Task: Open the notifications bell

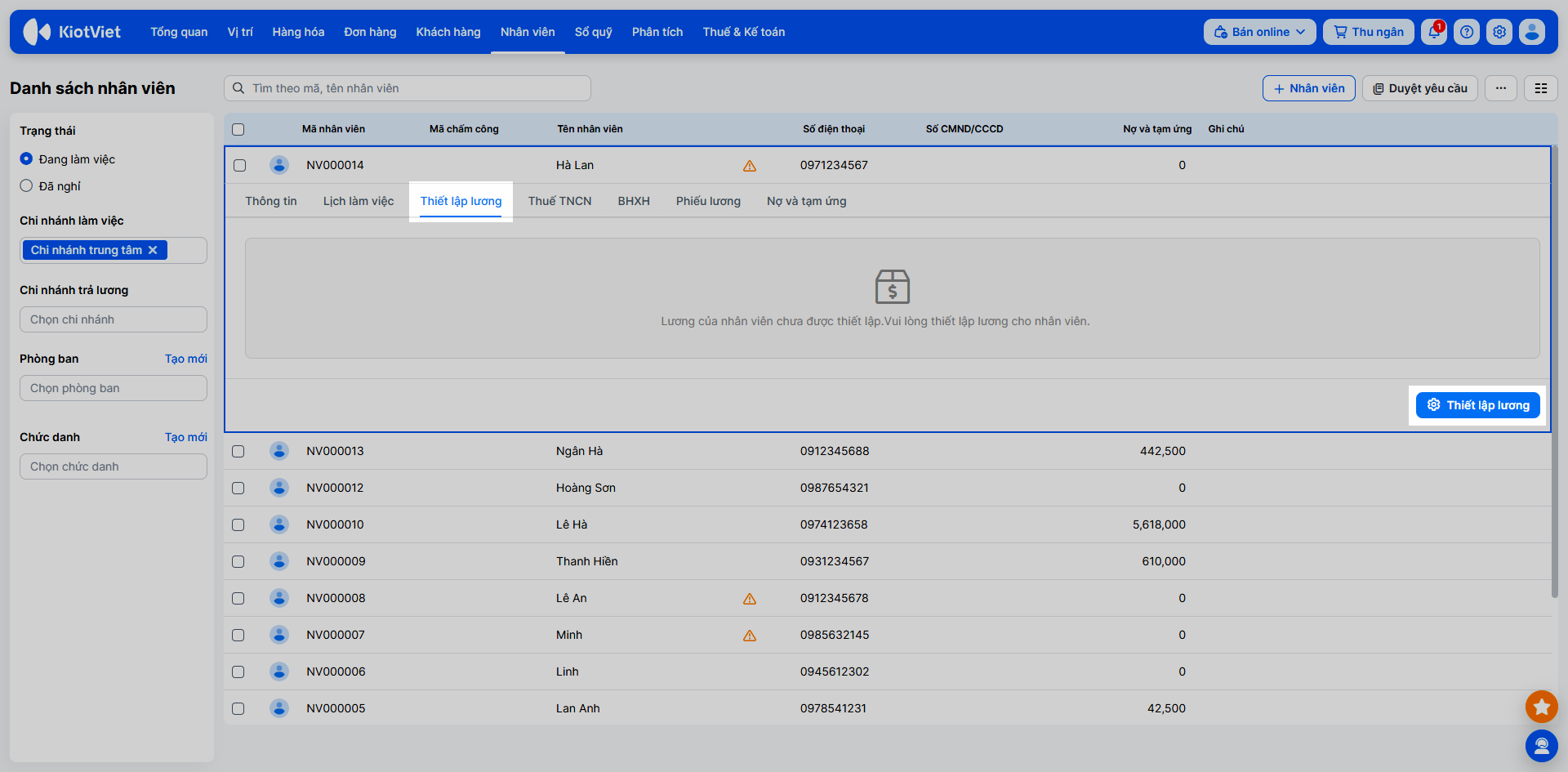Action: pyautogui.click(x=1434, y=32)
